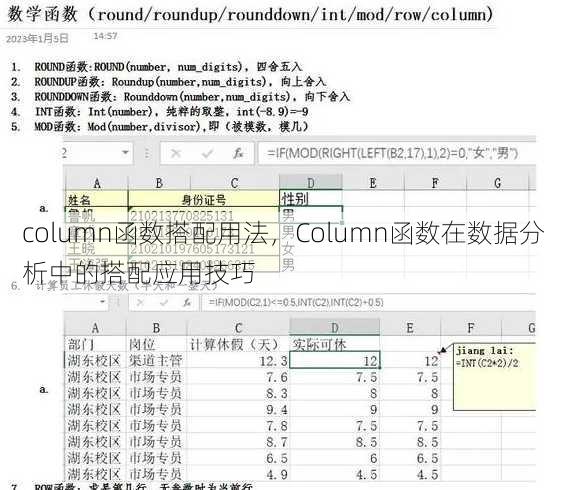The image size is (566, 490).
Task: Select column B header in the lower spreadsheet
Action: [156, 328]
